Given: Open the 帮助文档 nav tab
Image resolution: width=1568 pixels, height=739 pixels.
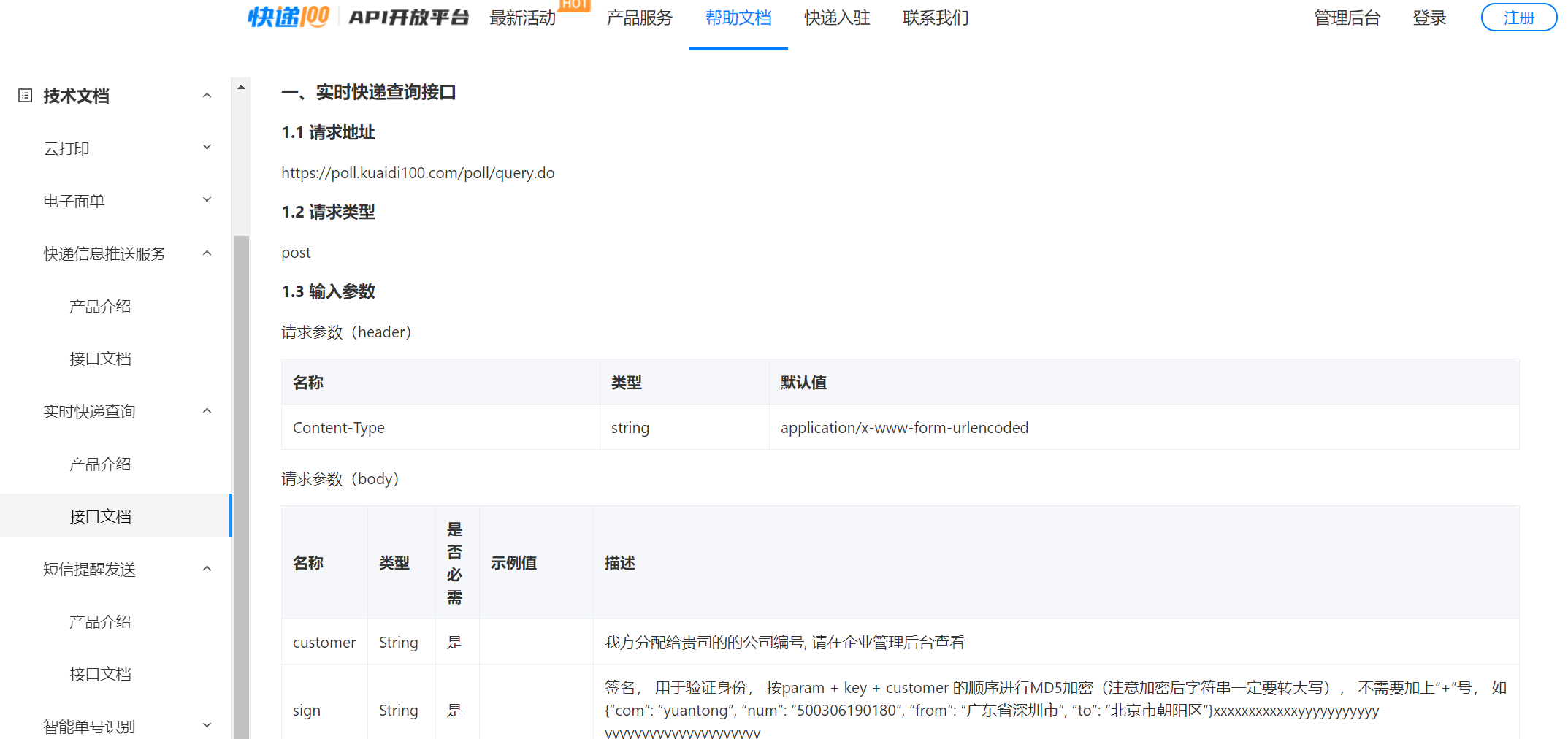Looking at the screenshot, I should click(x=738, y=18).
